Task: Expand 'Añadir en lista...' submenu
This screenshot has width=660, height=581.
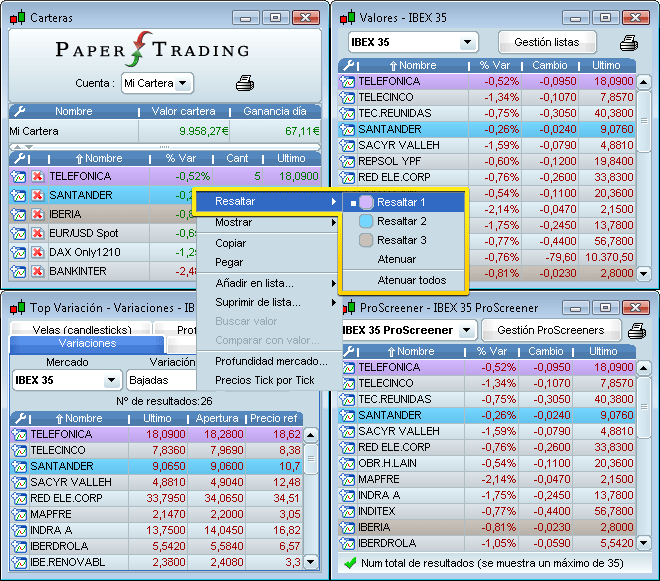Action: [x=268, y=283]
